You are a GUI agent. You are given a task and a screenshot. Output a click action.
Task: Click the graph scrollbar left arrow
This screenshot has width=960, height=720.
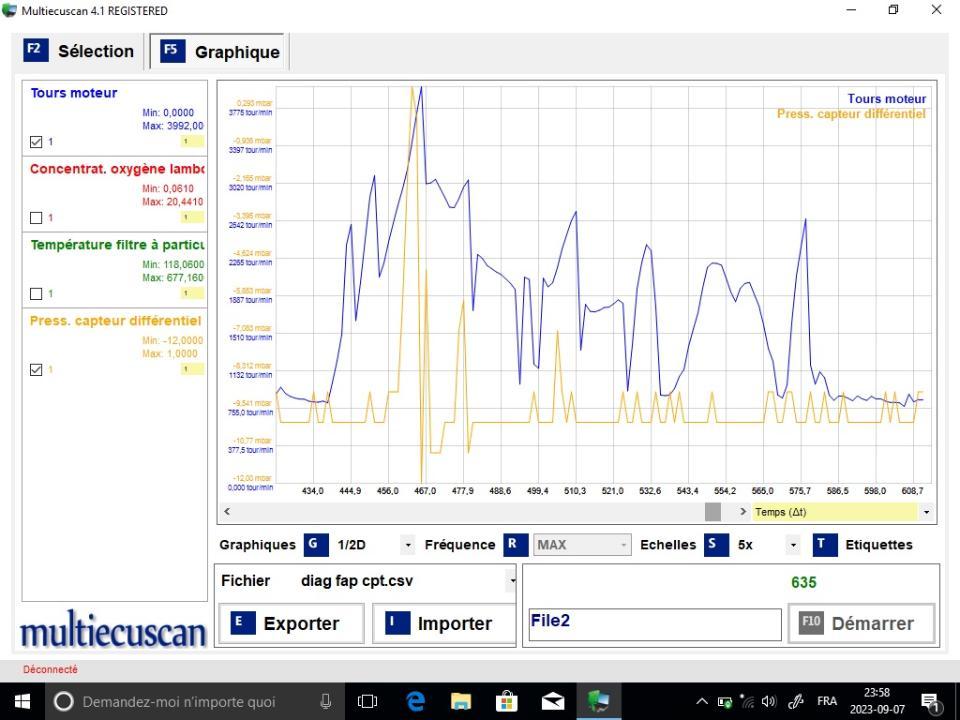(227, 511)
